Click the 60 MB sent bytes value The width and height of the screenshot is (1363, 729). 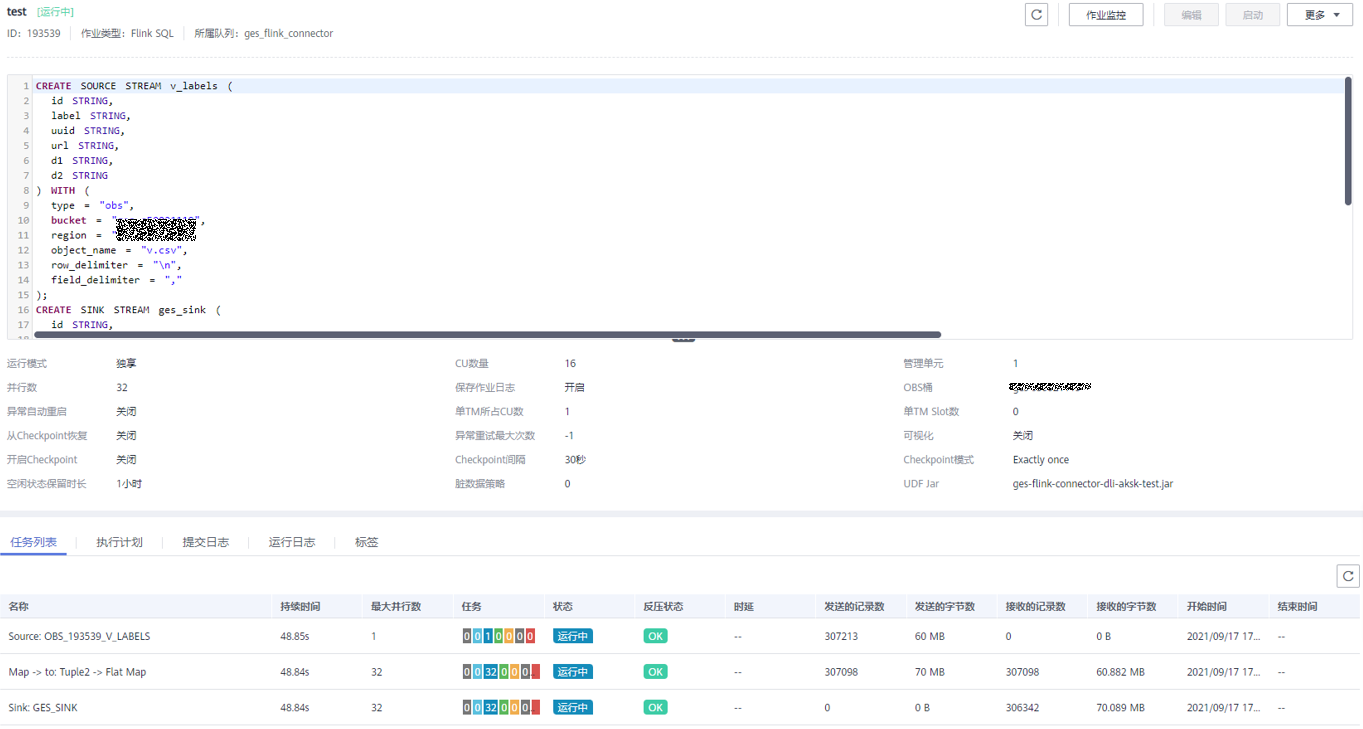click(930, 636)
